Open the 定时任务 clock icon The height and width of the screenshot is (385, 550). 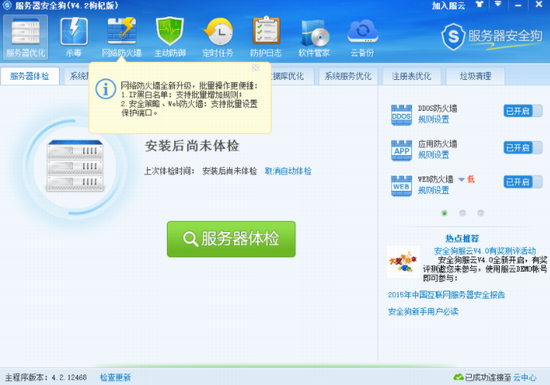(218, 37)
